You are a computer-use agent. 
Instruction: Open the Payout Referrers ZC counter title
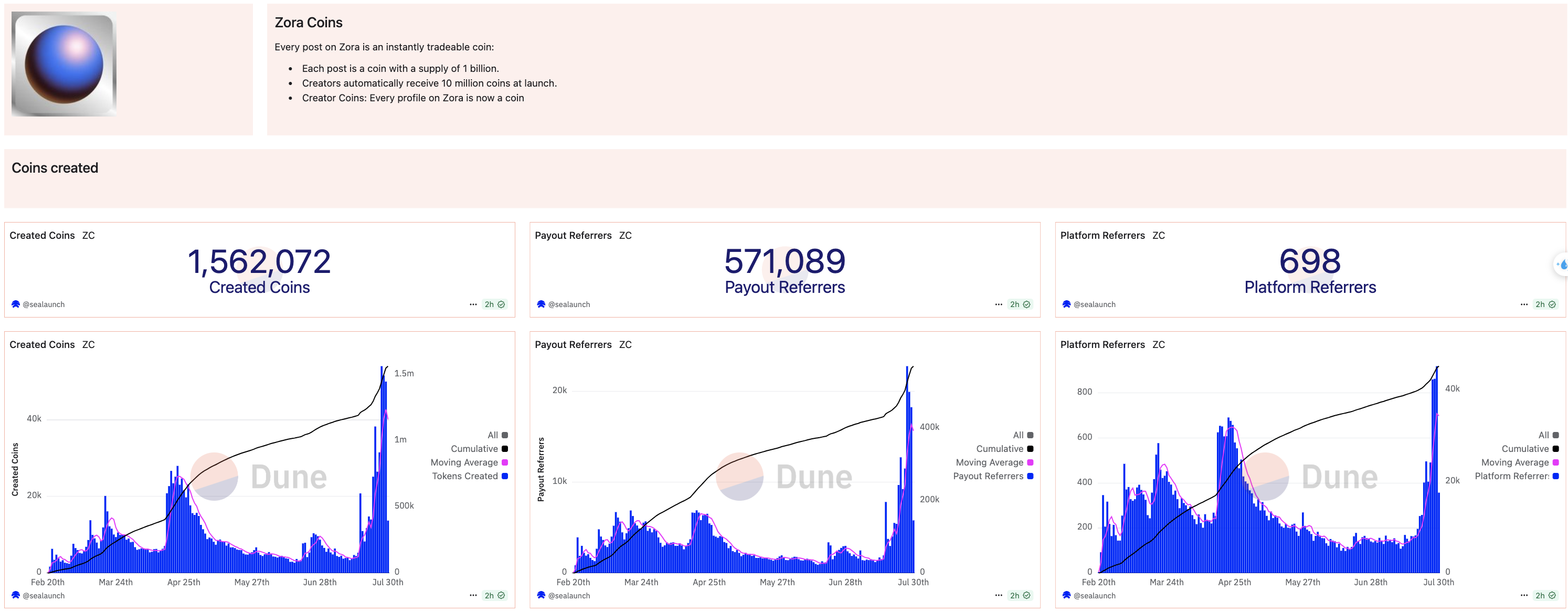pyautogui.click(x=583, y=236)
